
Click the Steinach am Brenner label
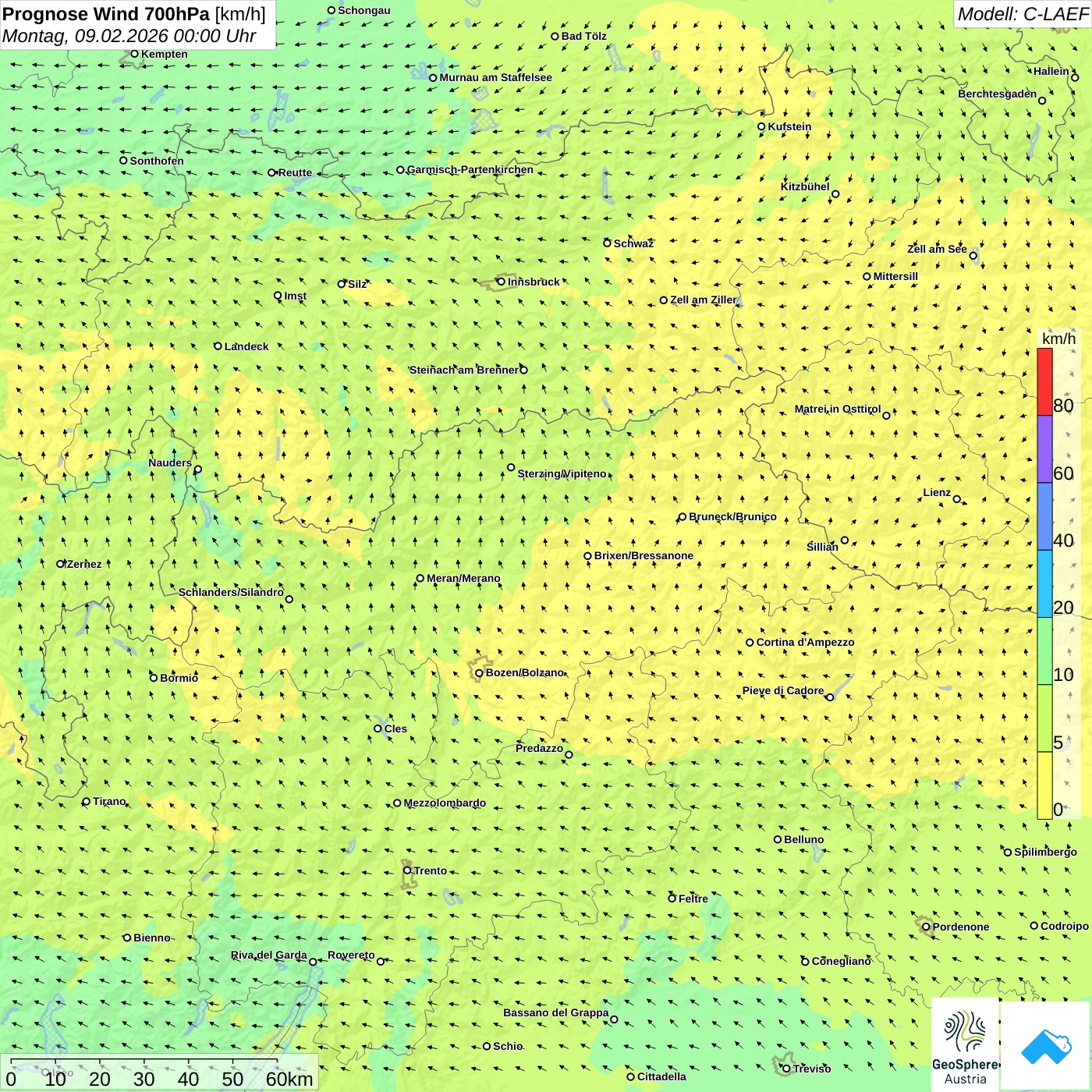pos(463,370)
